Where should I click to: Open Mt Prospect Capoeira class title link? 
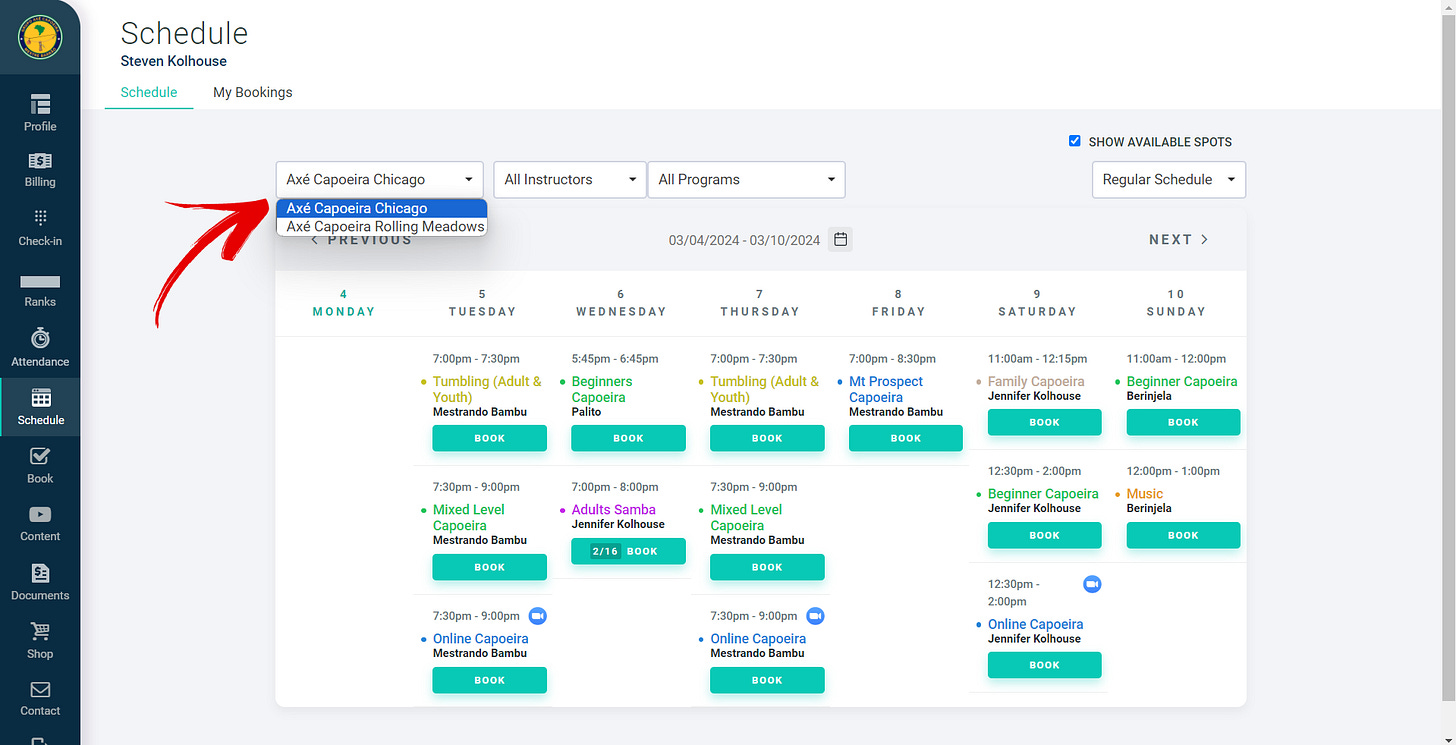(x=886, y=389)
